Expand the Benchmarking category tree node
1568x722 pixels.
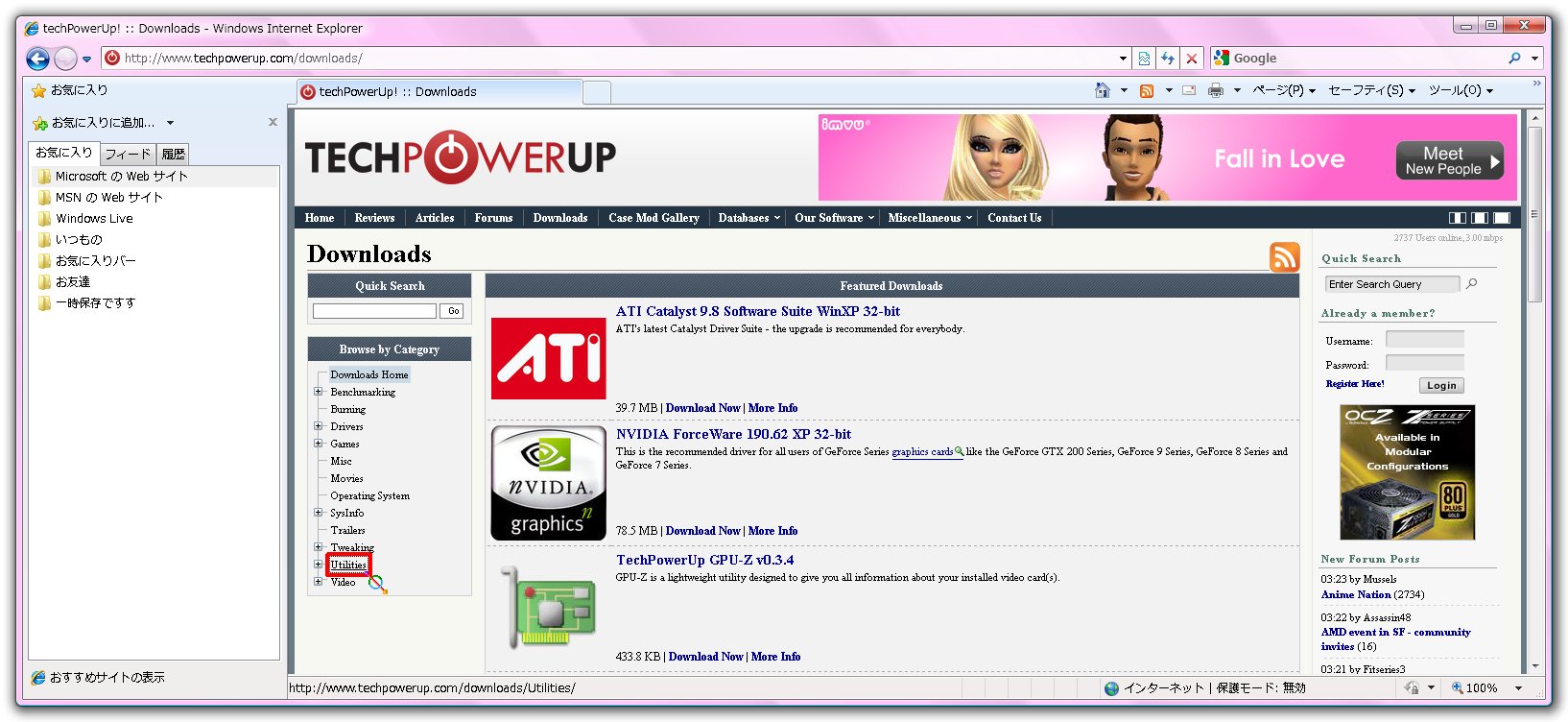point(318,392)
